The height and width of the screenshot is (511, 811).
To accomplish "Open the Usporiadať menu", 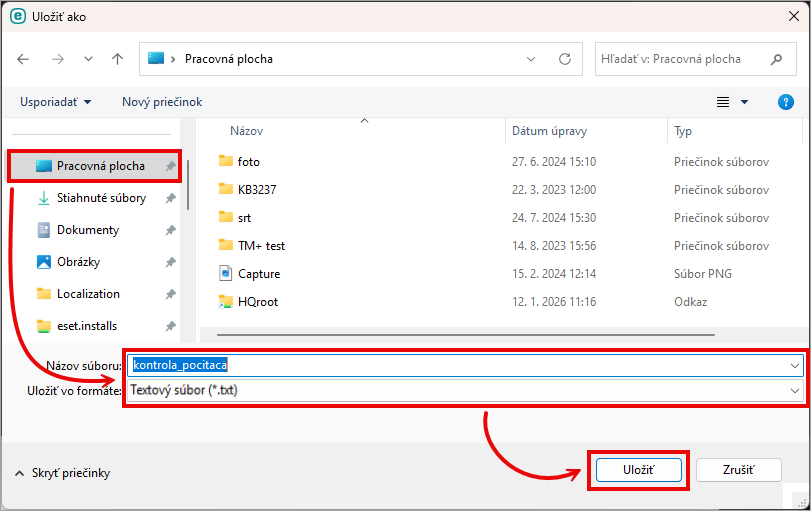I will 56,102.
